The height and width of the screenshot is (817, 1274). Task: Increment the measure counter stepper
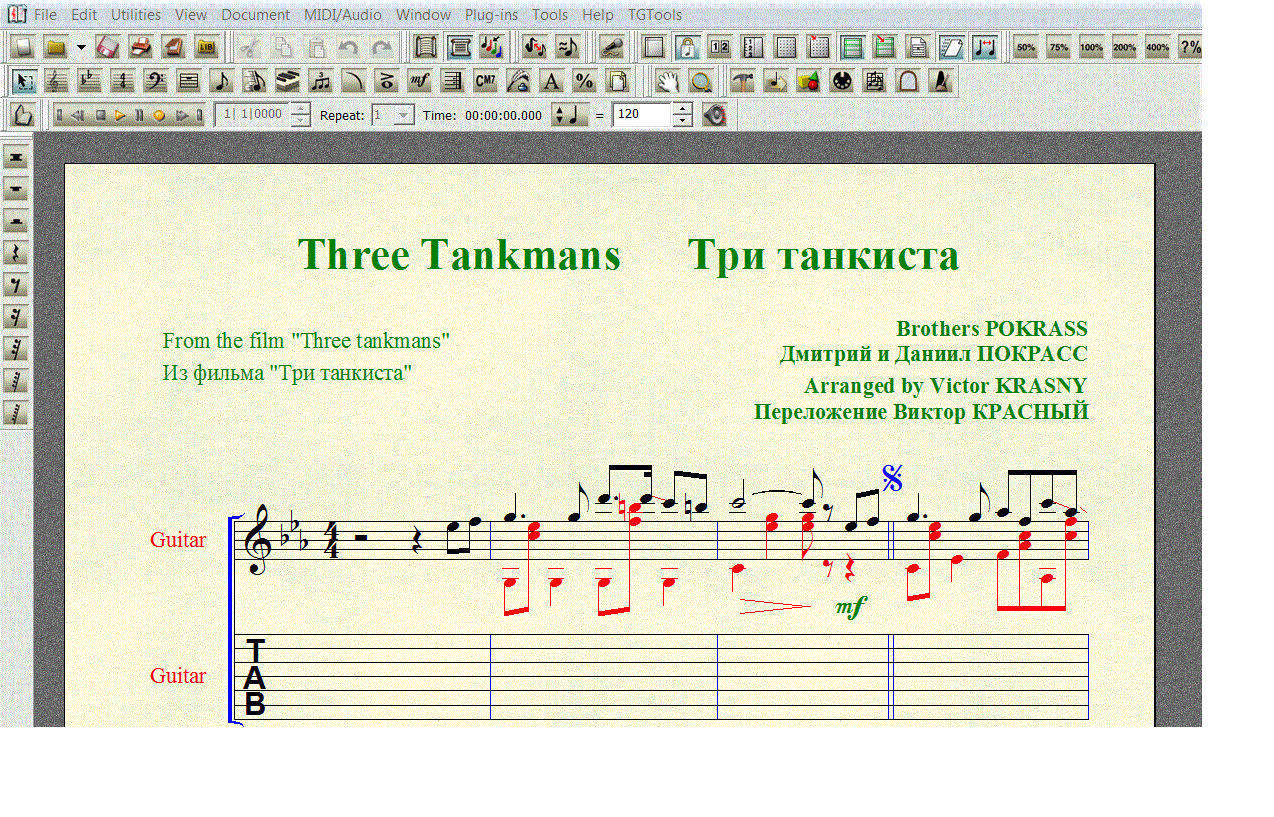point(300,109)
